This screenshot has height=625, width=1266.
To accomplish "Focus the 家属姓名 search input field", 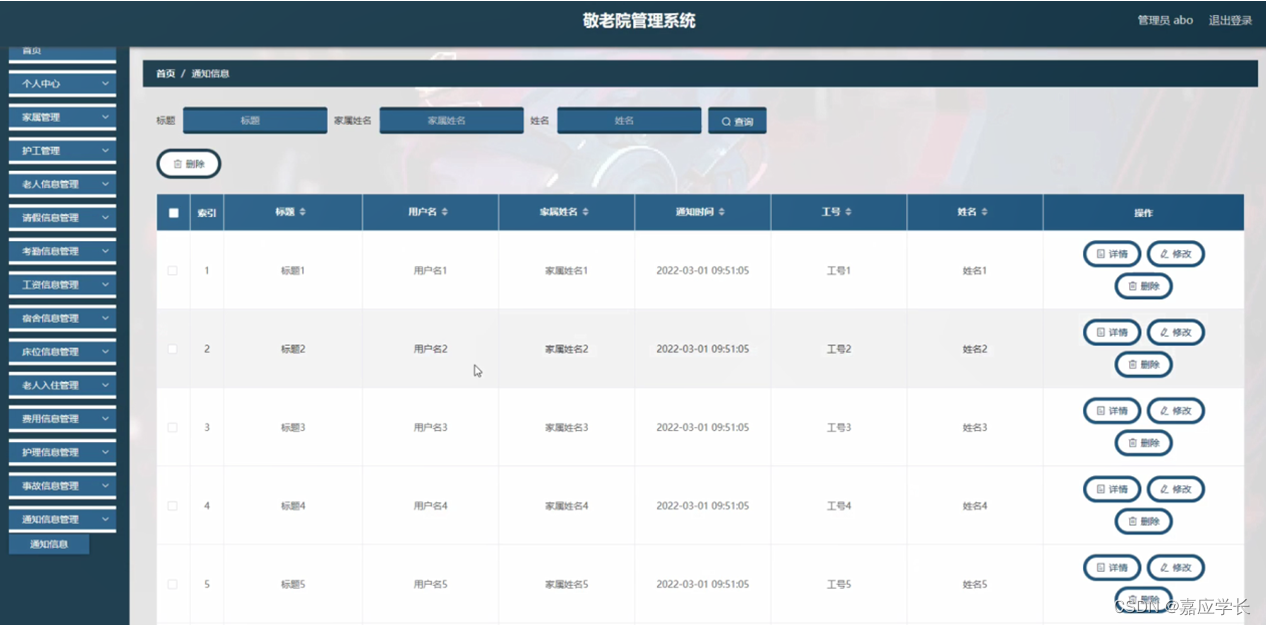I will pyautogui.click(x=451, y=120).
